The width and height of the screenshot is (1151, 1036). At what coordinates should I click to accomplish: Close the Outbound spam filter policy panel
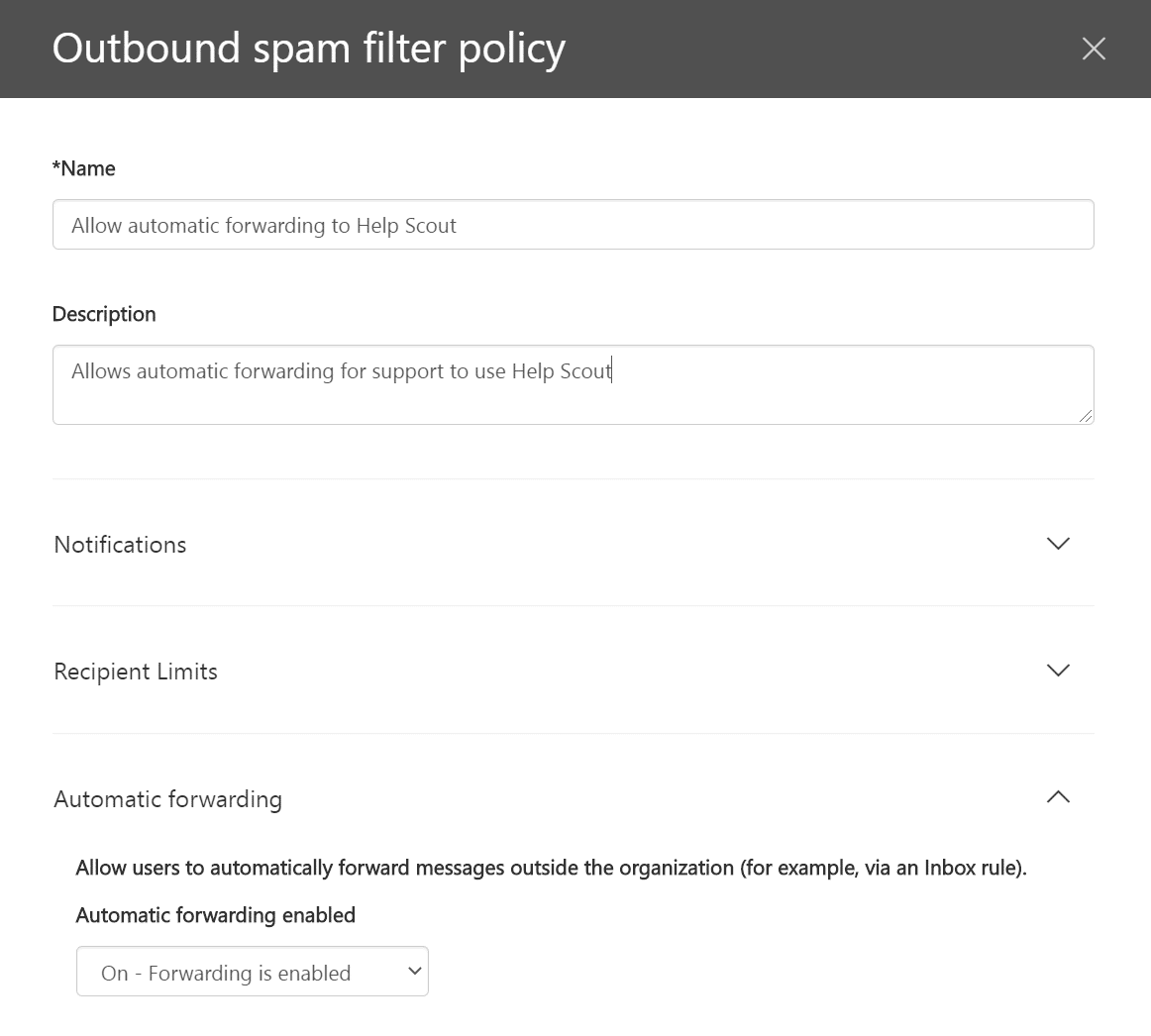1093,49
